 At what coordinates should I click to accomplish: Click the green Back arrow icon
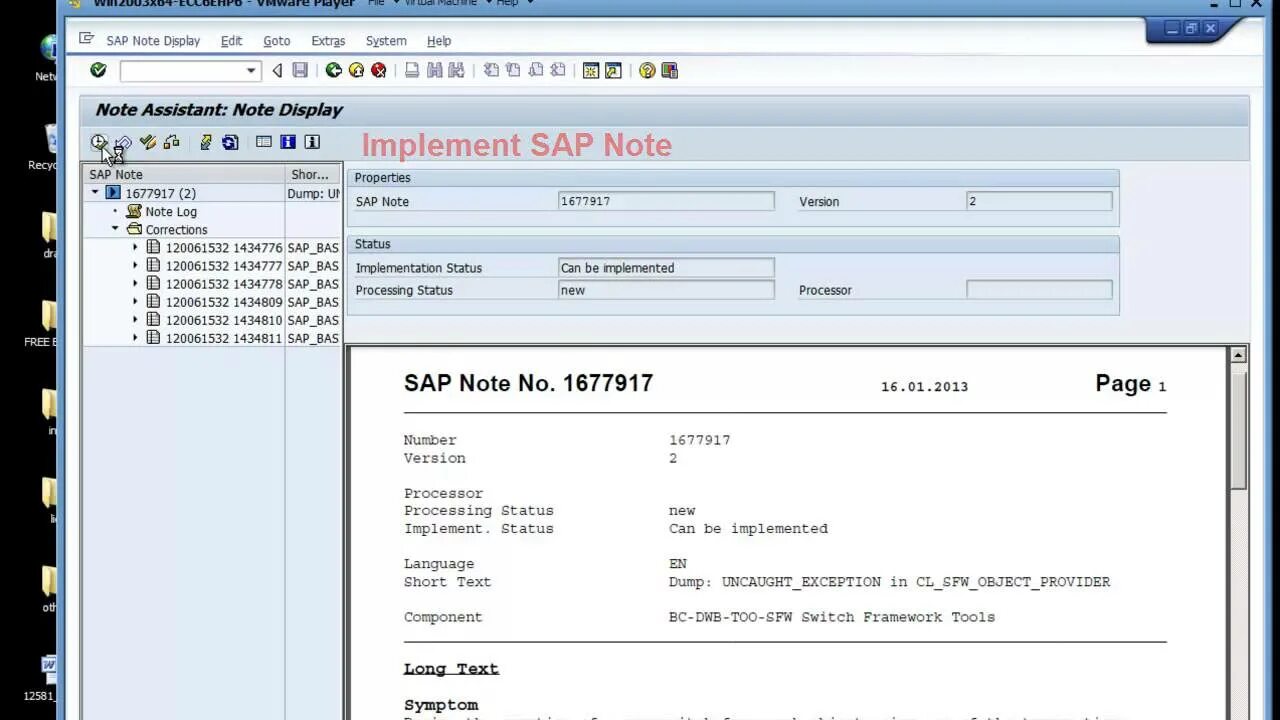pyautogui.click(x=334, y=70)
